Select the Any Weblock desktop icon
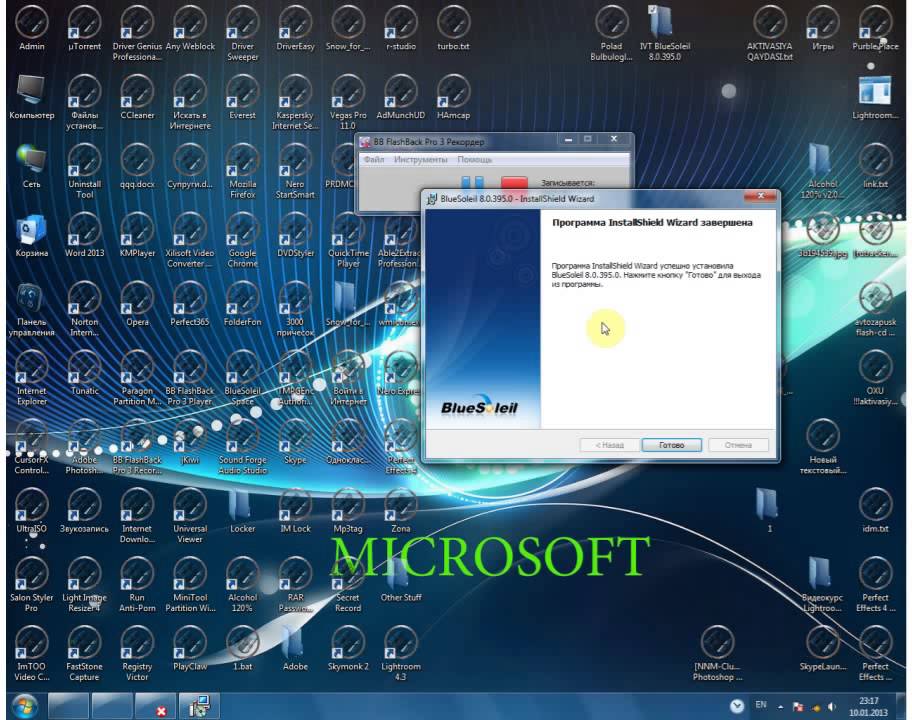This screenshot has width=912, height=720. pos(190,28)
